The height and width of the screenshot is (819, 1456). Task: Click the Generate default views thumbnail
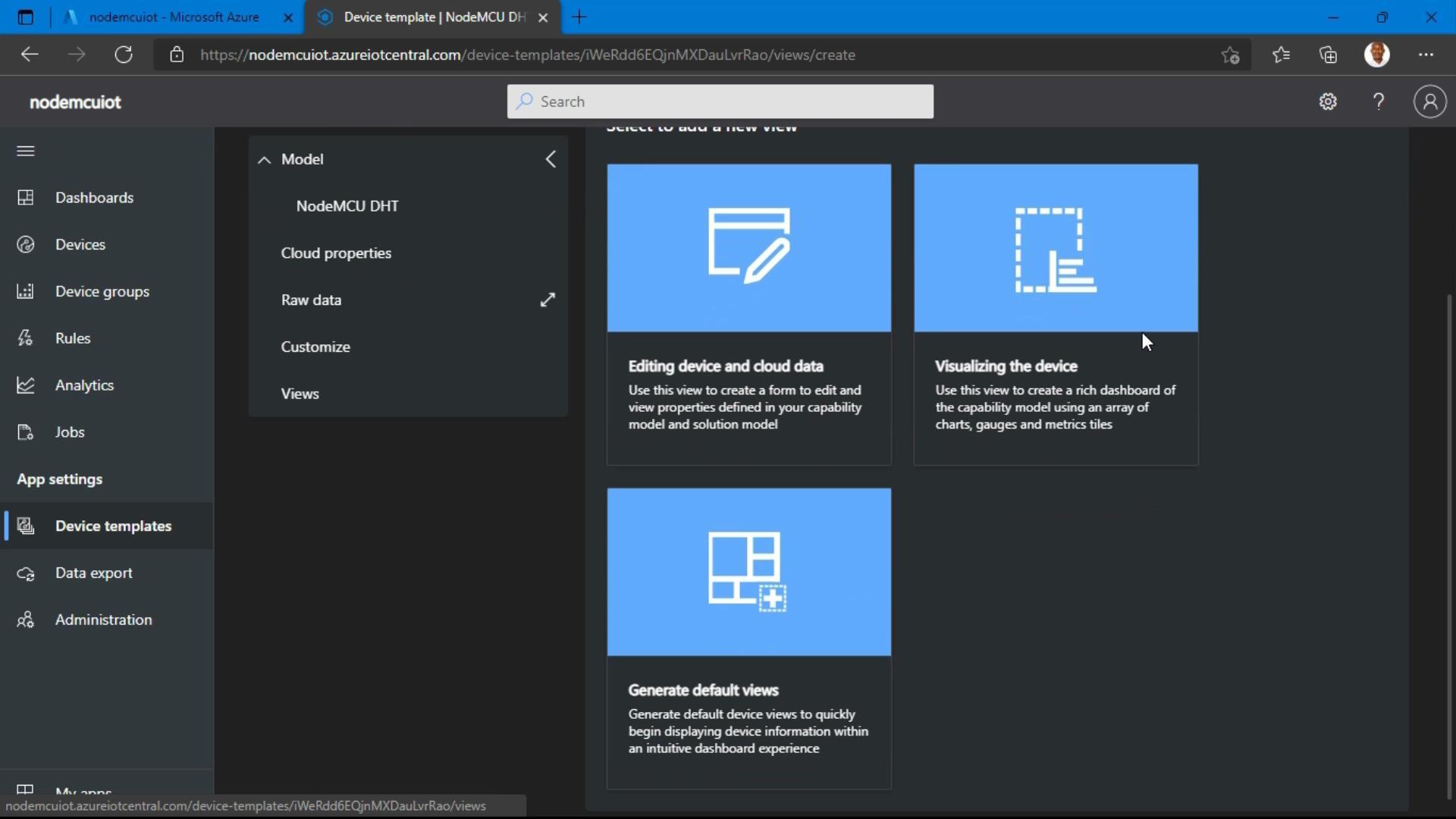[748, 572]
